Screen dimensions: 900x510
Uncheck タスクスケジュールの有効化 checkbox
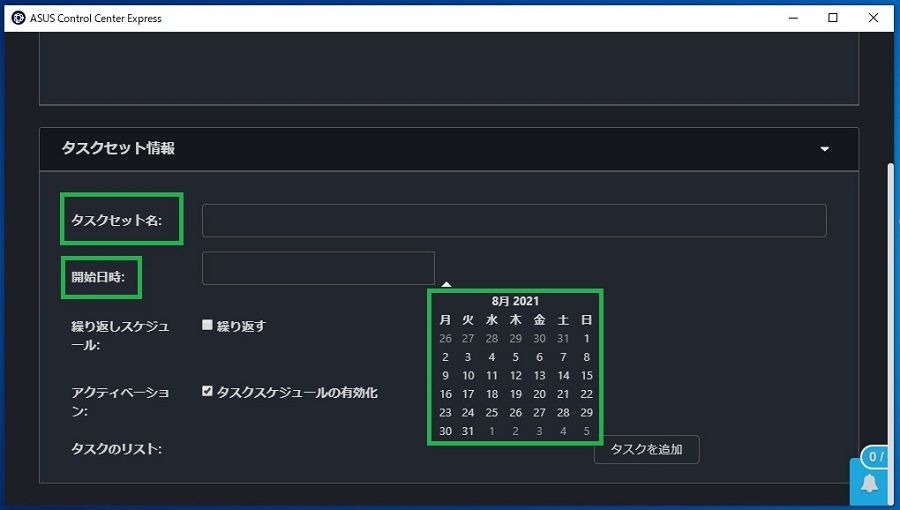tap(207, 391)
